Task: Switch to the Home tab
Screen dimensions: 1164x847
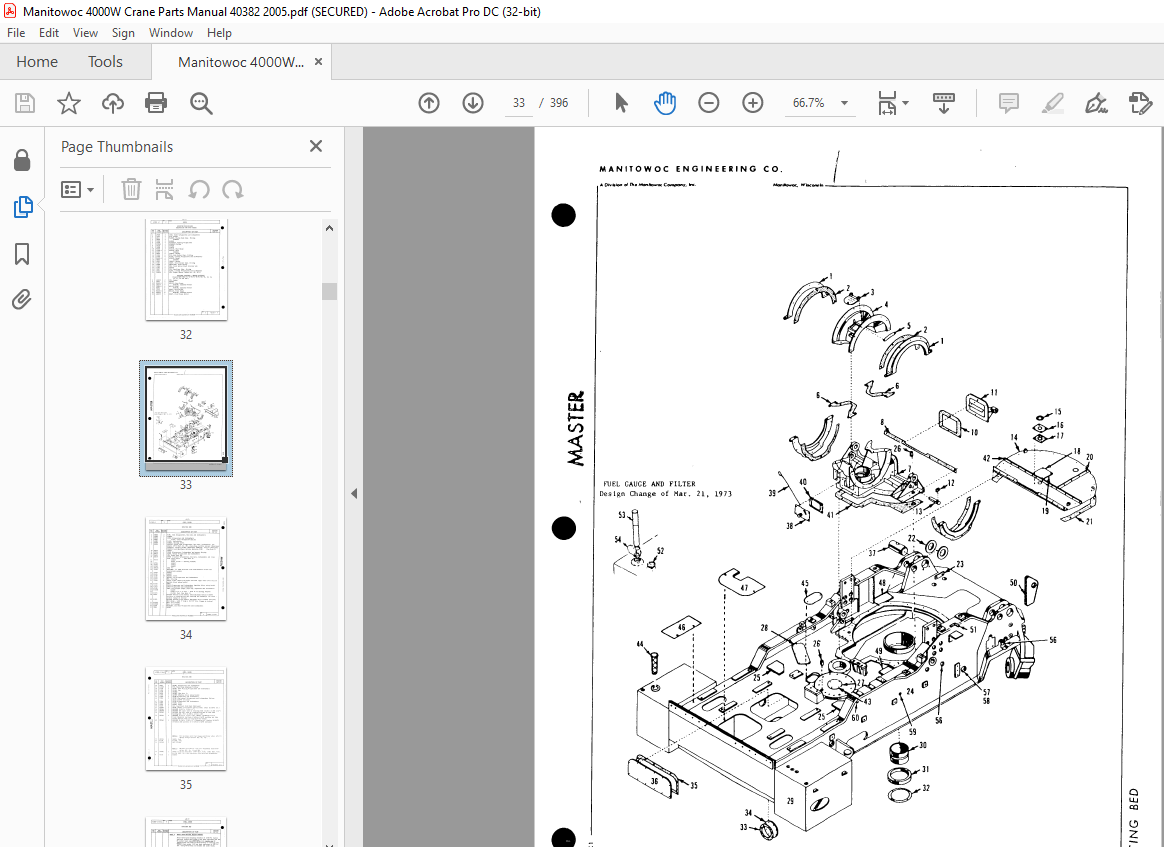Action: (x=37, y=62)
